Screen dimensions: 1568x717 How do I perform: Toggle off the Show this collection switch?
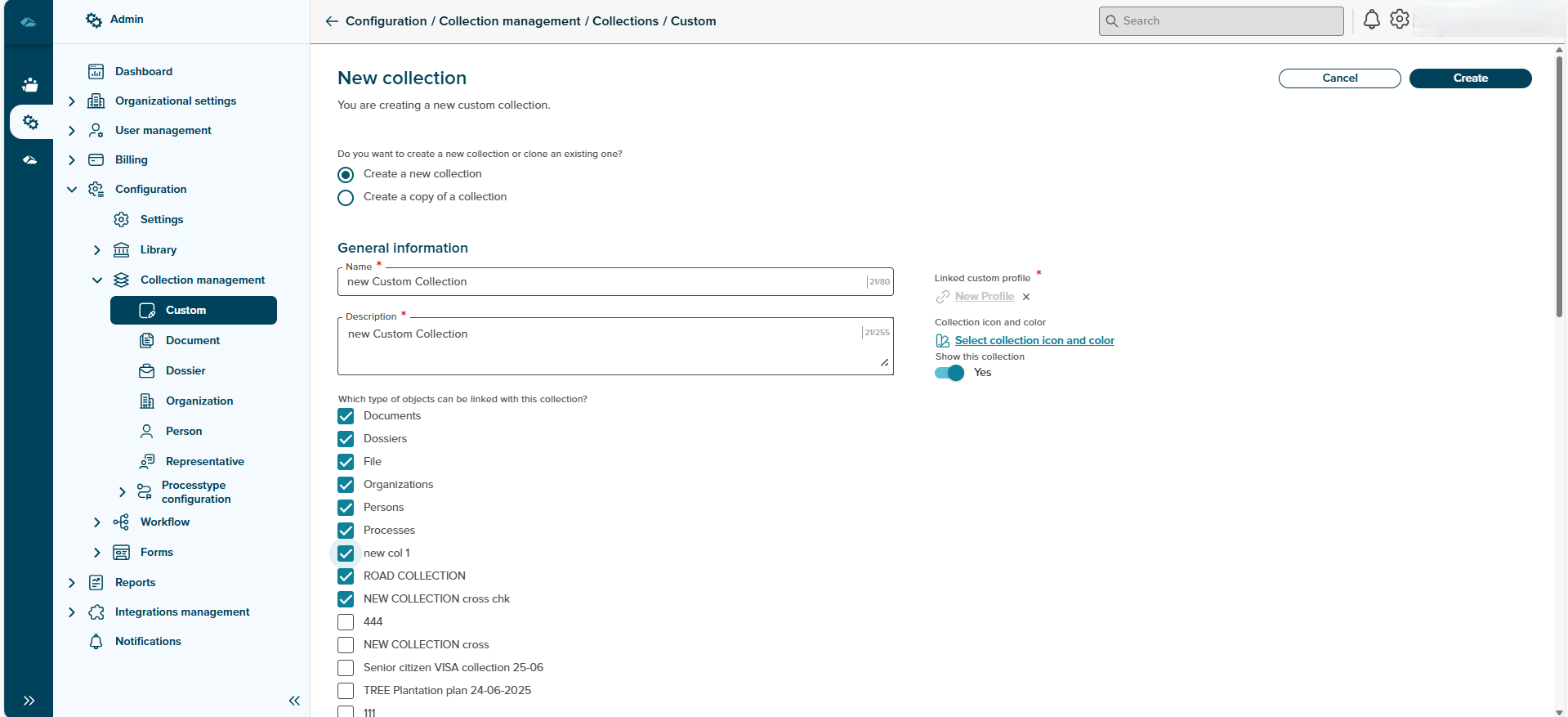[x=949, y=373]
